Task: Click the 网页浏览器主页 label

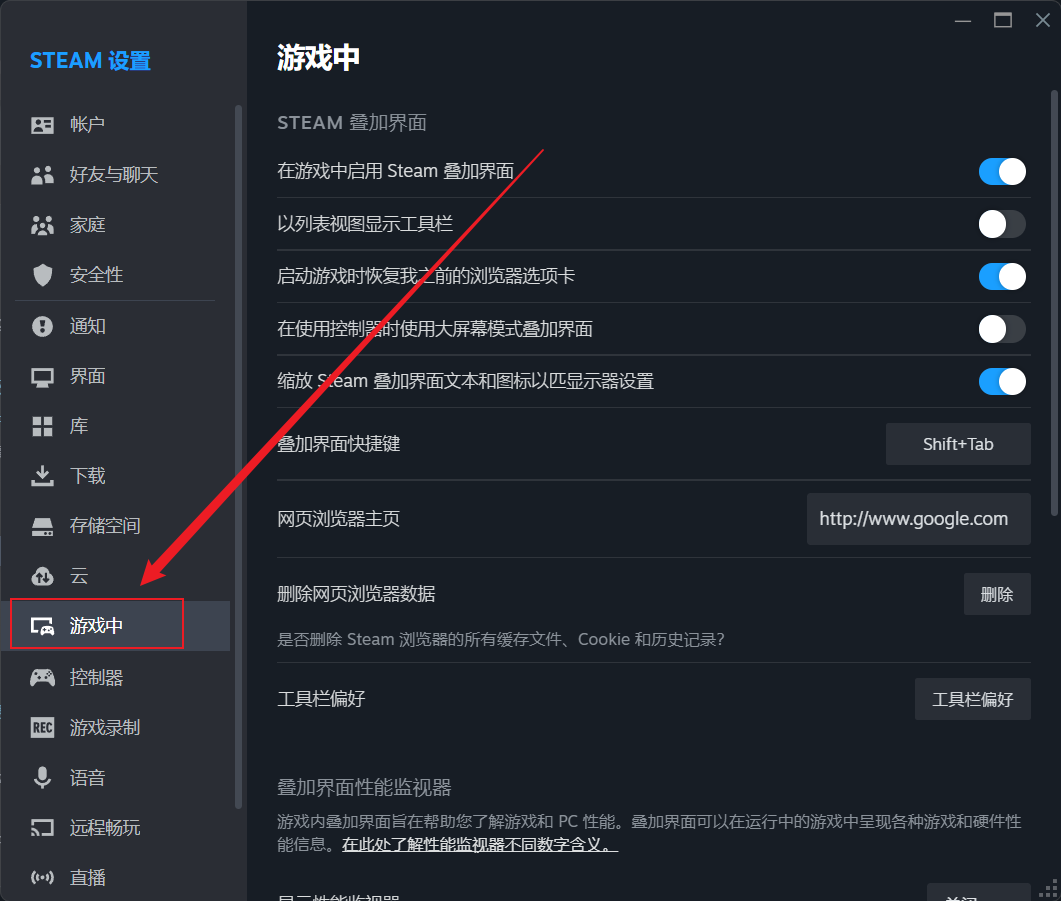Action: tap(338, 519)
